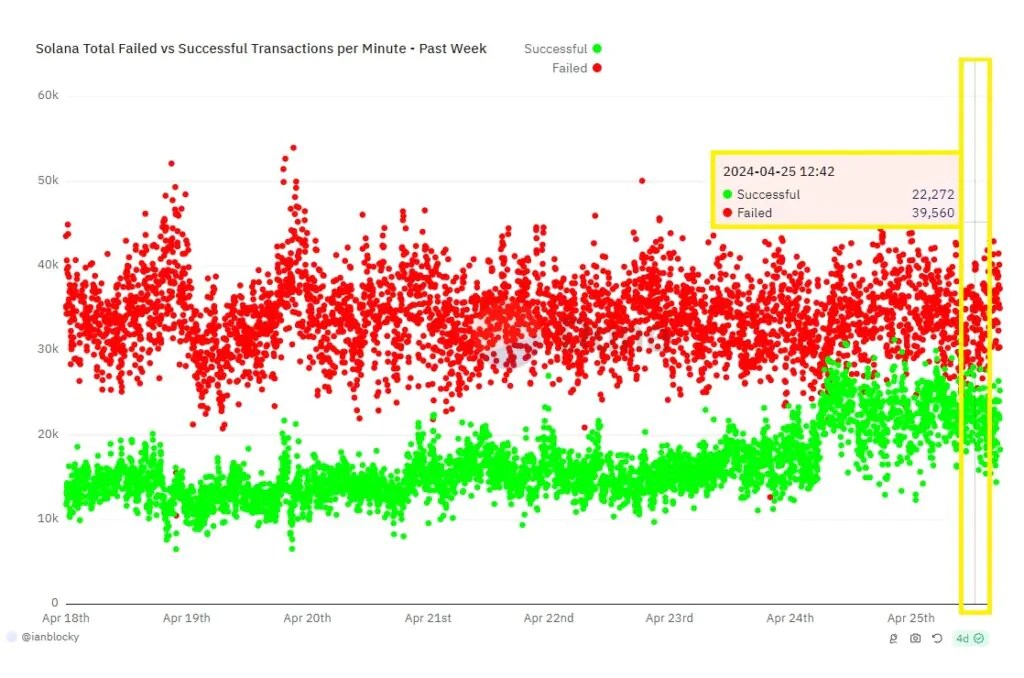Open the chart title query link
Viewport: 1024px width, 678px height.
(261, 48)
